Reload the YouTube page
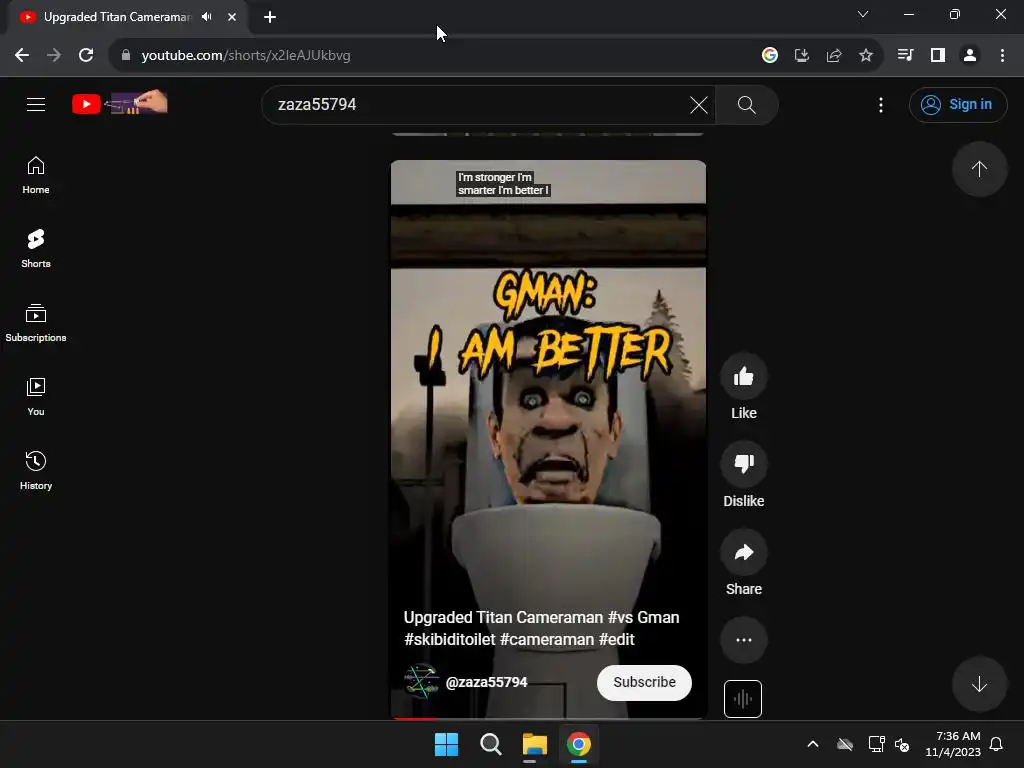Viewport: 1024px width, 768px height. [86, 56]
